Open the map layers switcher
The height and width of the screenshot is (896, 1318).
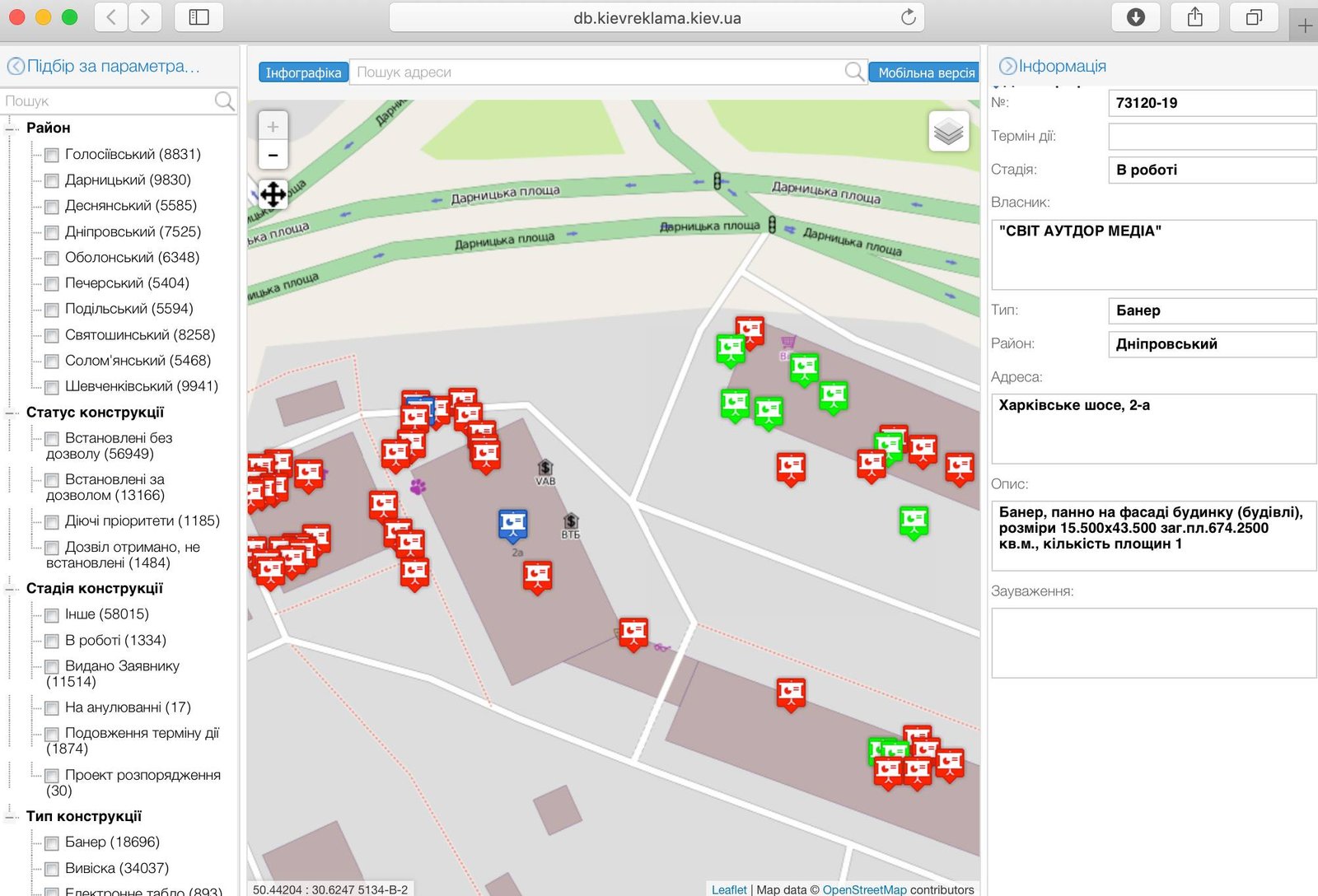tap(948, 131)
